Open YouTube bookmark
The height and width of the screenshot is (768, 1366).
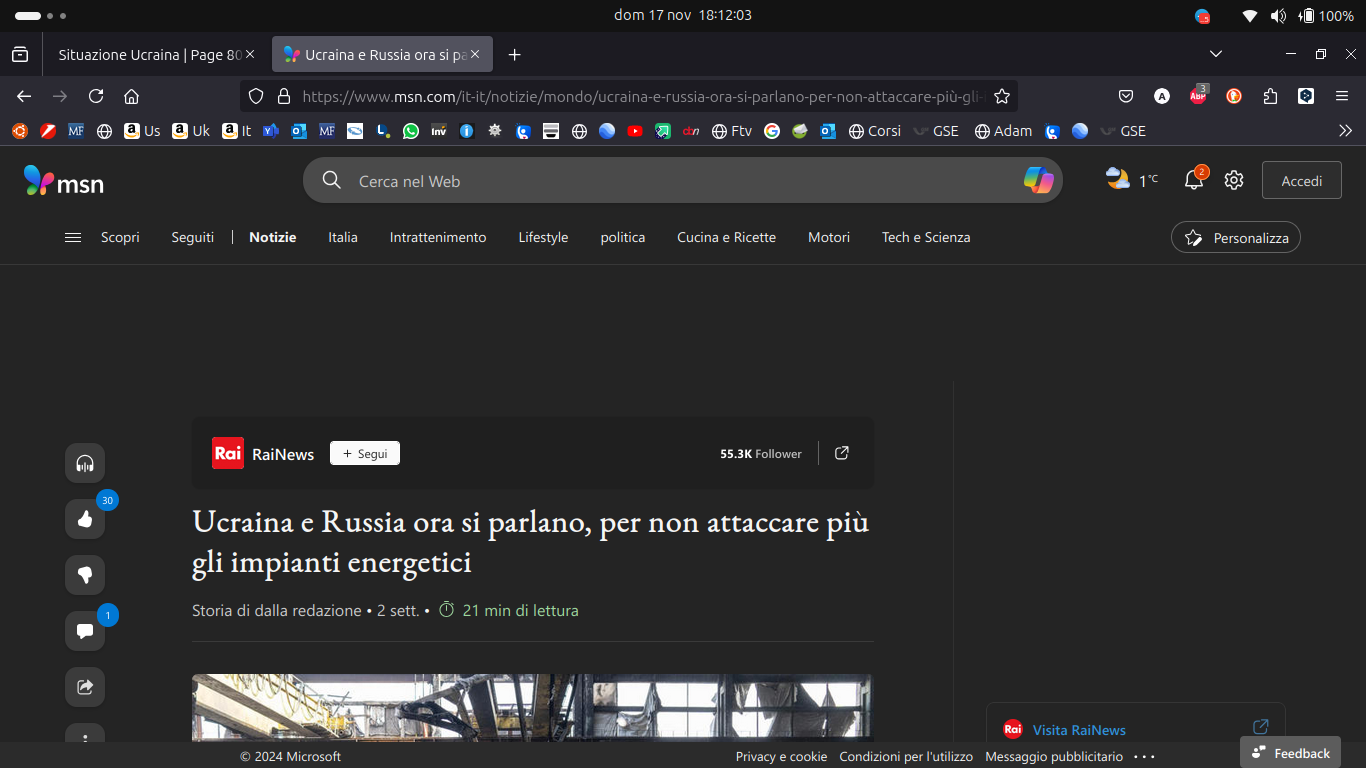pyautogui.click(x=635, y=131)
